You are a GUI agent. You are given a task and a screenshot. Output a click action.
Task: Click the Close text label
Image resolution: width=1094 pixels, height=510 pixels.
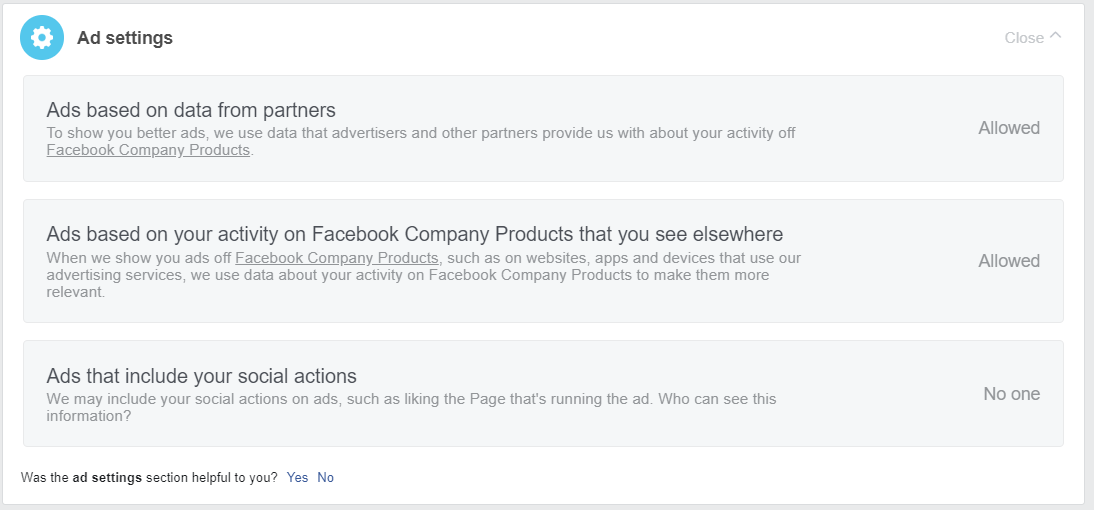[x=1024, y=38]
